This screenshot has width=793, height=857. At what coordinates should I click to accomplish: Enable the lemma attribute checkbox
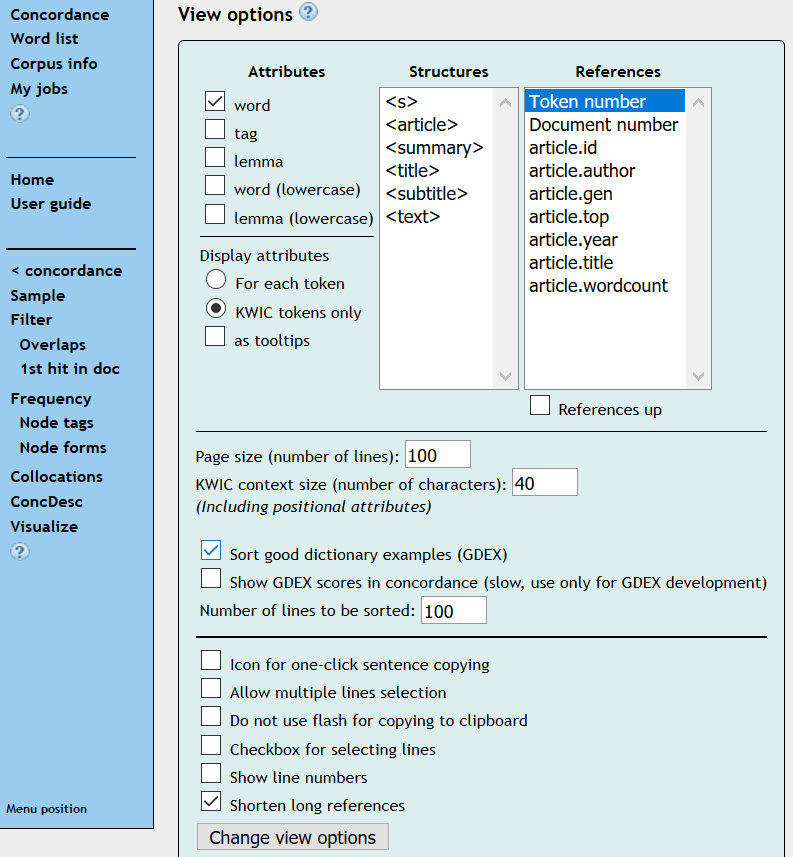click(215, 157)
